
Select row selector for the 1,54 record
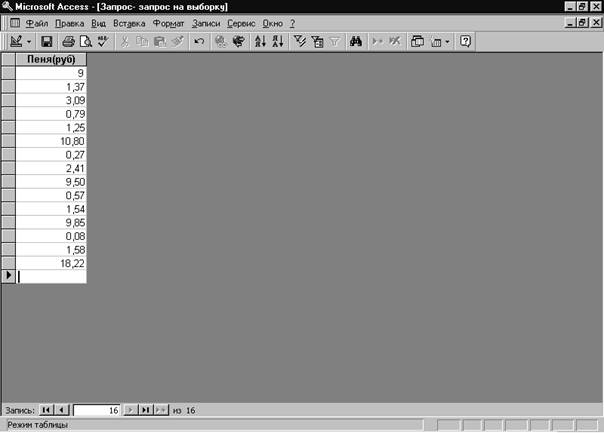coord(8,209)
